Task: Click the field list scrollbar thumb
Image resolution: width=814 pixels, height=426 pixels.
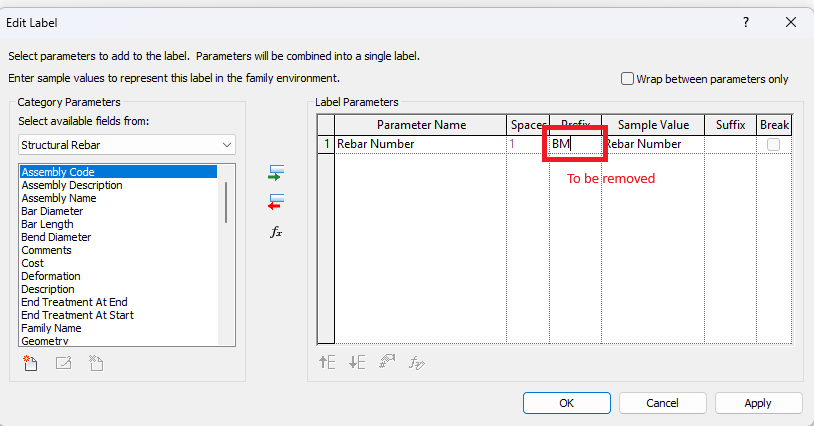Action: pyautogui.click(x=226, y=202)
